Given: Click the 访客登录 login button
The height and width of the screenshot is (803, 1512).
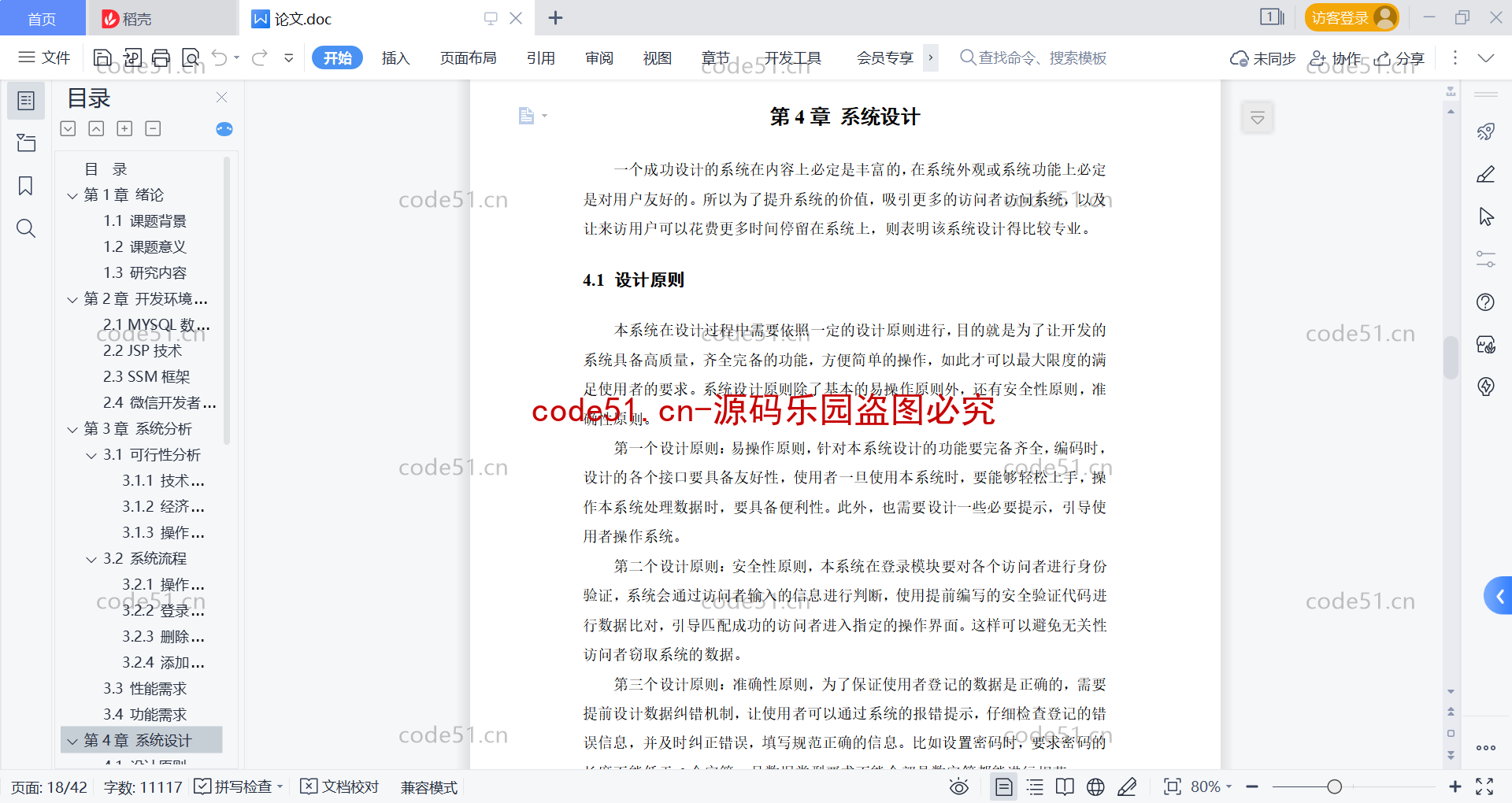Looking at the screenshot, I should pyautogui.click(x=1351, y=17).
